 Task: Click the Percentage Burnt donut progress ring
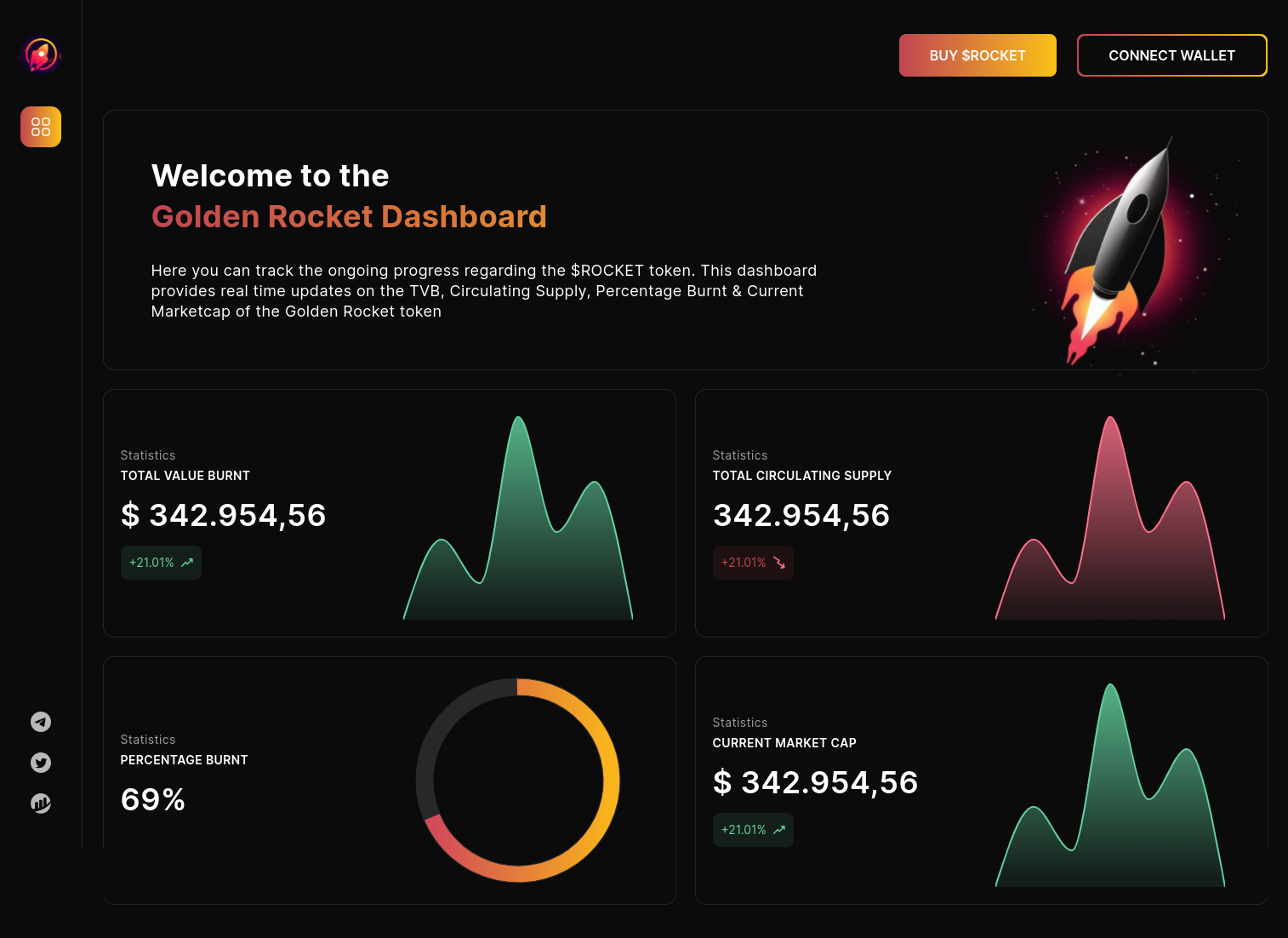coord(517,781)
